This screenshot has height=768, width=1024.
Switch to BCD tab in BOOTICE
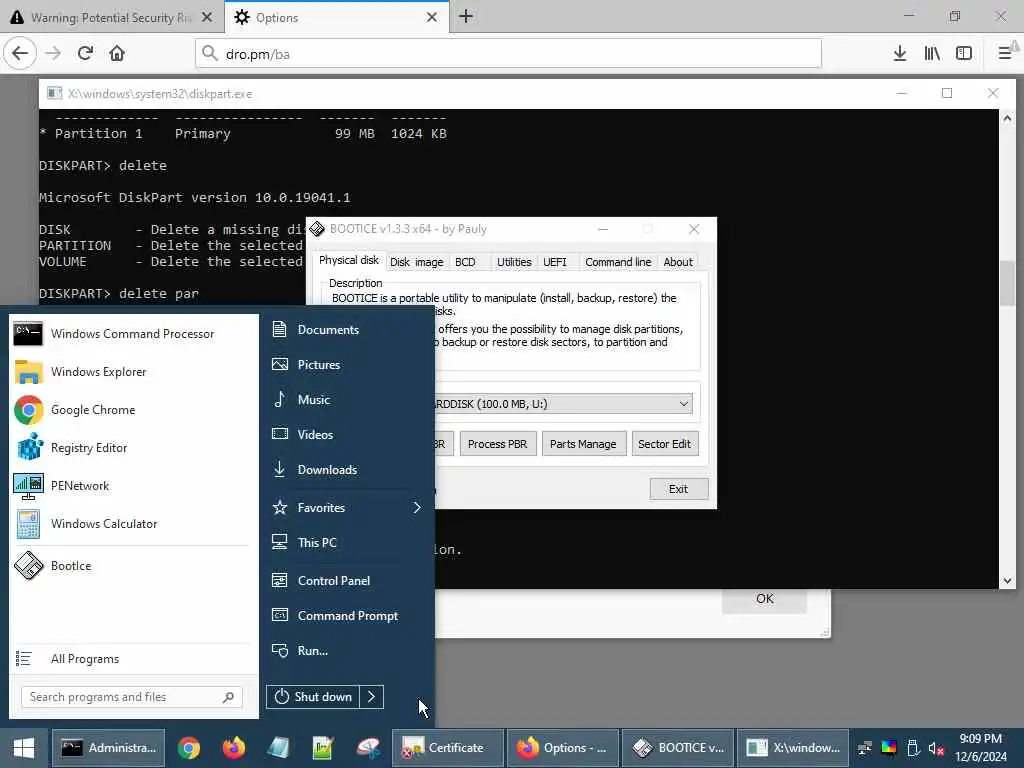click(465, 262)
